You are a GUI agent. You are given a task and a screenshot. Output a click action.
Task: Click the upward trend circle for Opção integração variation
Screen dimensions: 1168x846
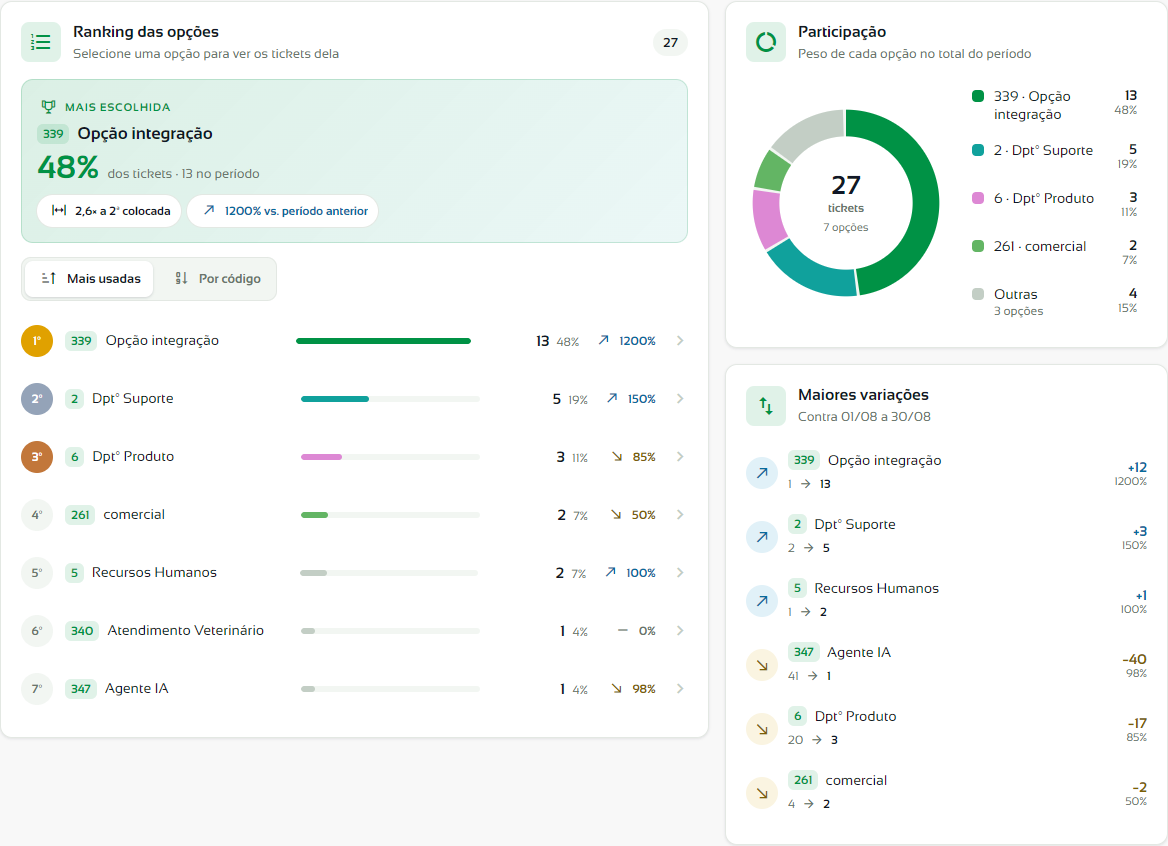click(762, 473)
